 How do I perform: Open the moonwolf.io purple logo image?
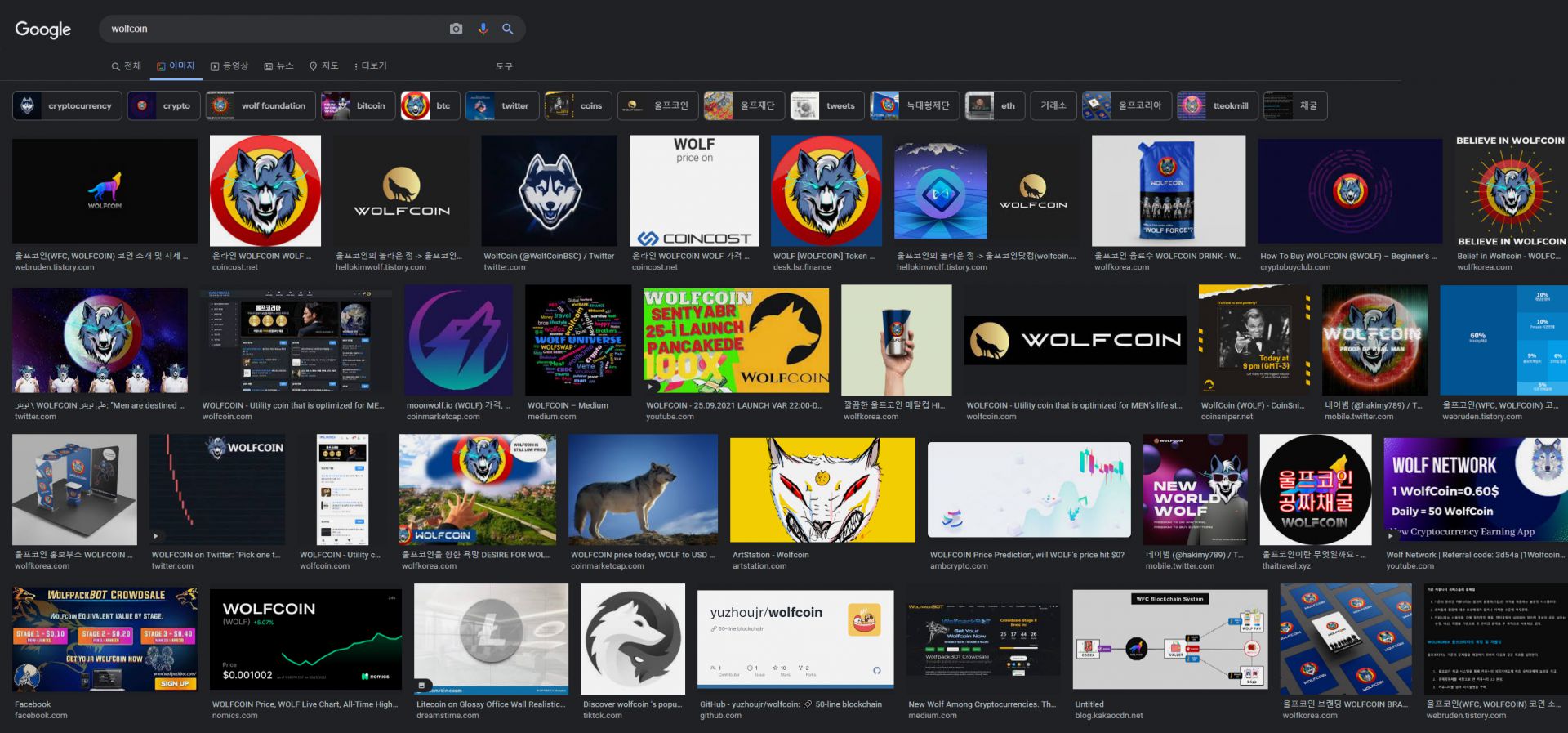[x=458, y=340]
